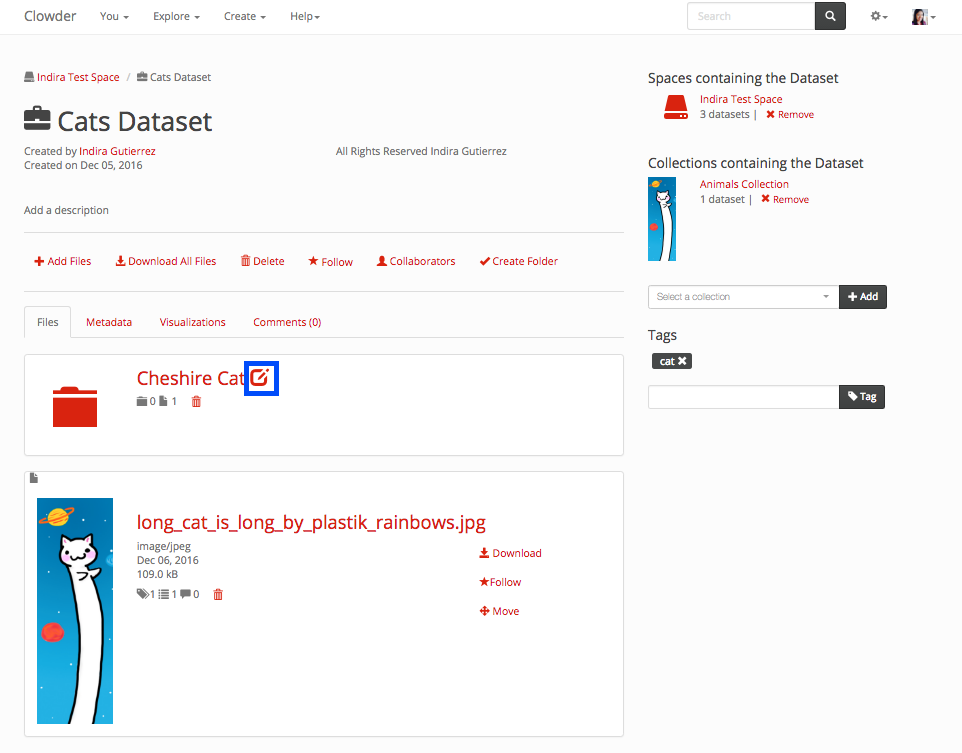The image size is (962, 753).
Task: Open the long cat image thumbnail
Action: click(x=75, y=610)
